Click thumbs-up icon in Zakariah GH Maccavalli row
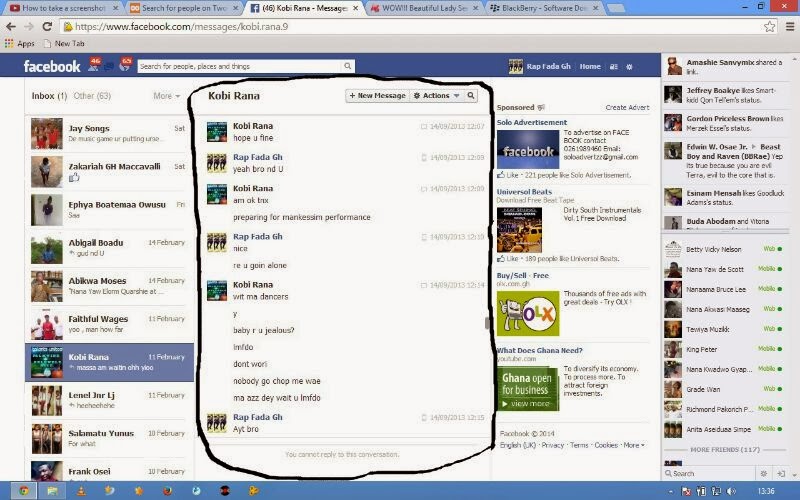The height and width of the screenshot is (500, 800). click(x=74, y=177)
